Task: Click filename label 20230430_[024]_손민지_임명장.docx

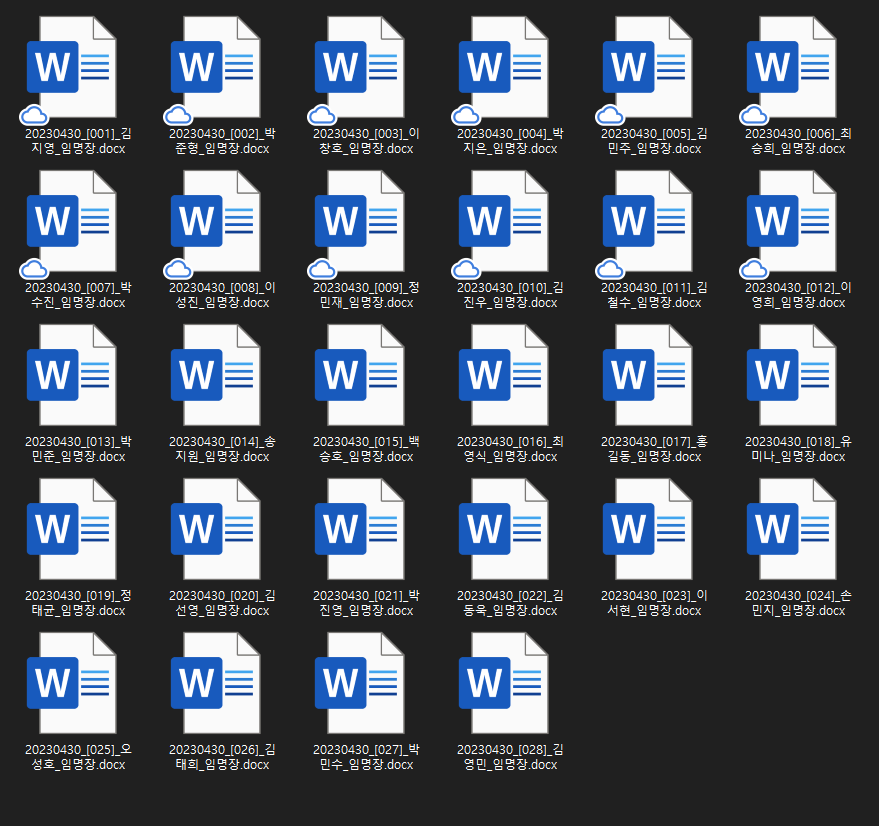Action: point(798,603)
